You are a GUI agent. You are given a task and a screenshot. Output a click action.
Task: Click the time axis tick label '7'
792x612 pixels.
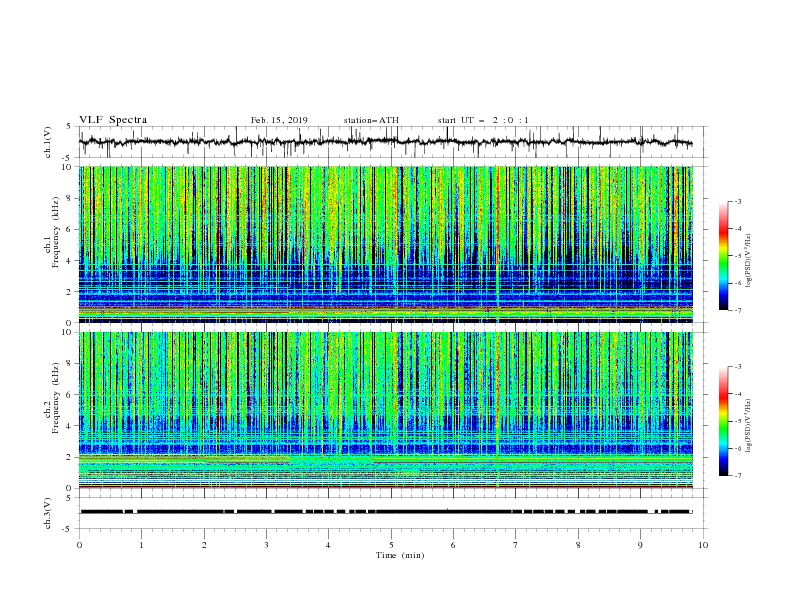click(x=516, y=545)
